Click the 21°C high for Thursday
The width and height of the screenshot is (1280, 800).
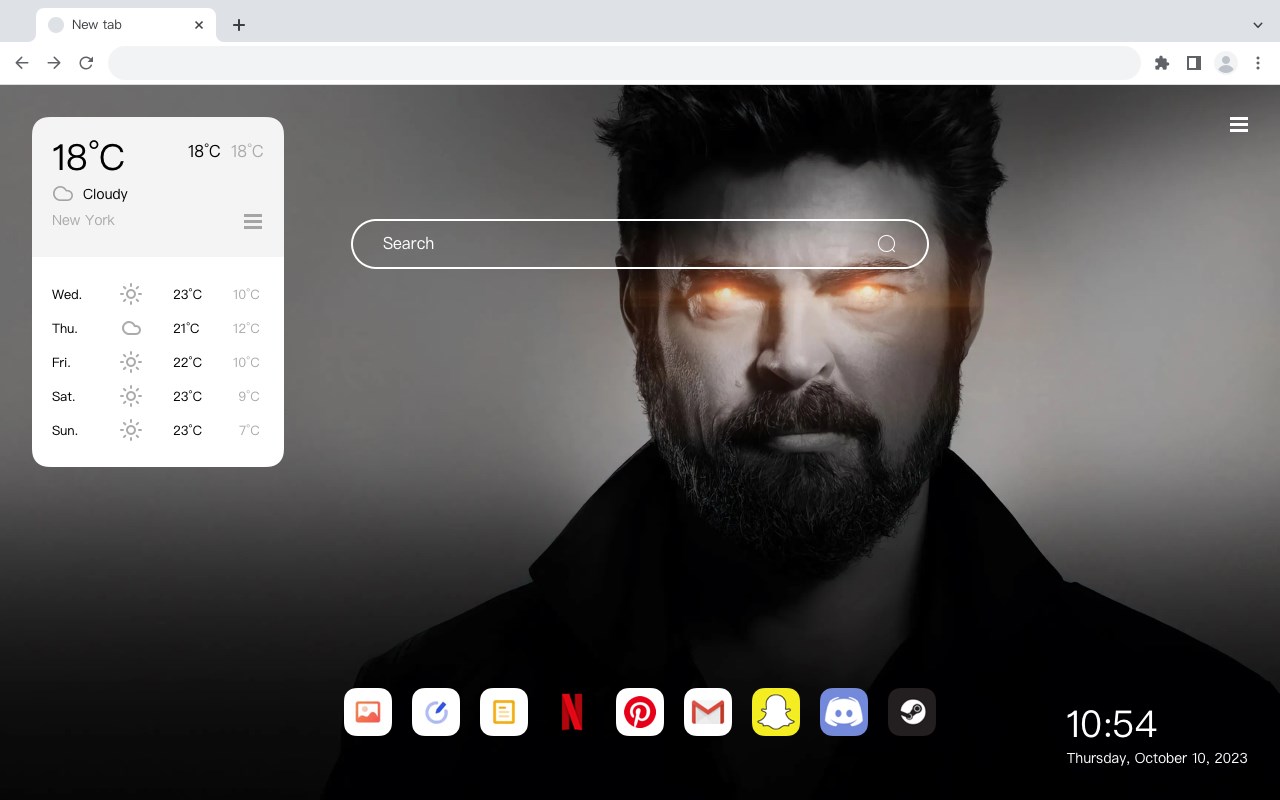186,328
